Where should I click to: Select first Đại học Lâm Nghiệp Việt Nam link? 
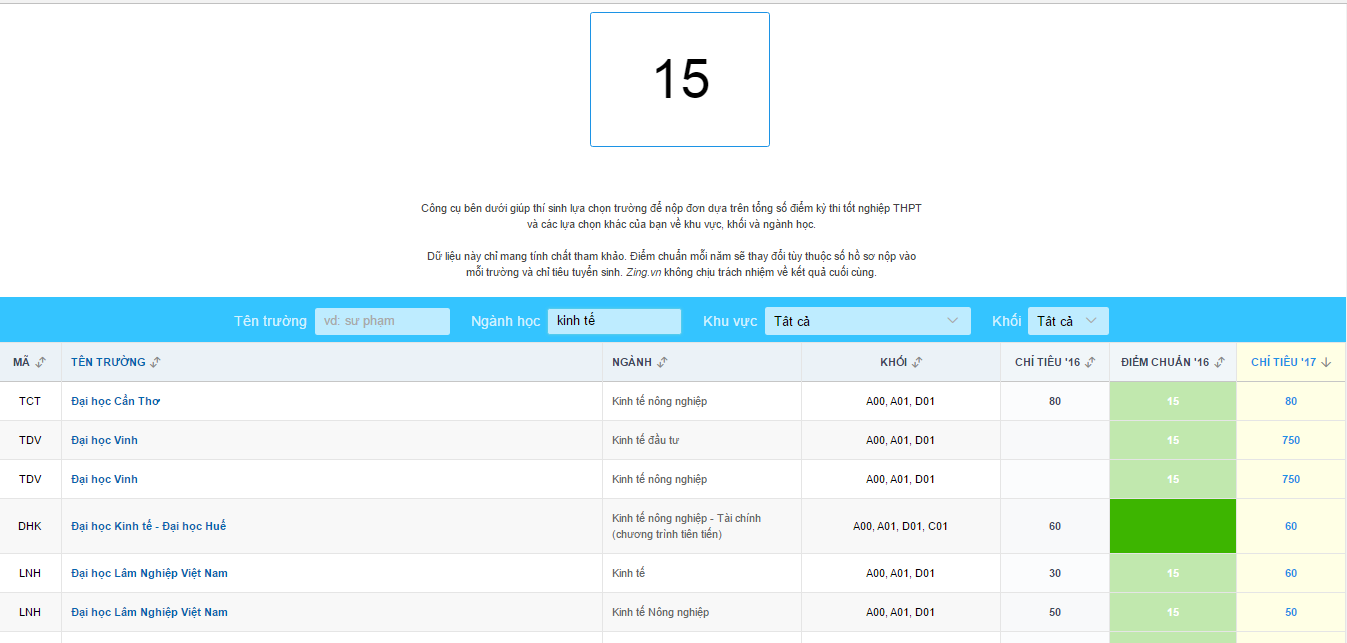(149, 573)
